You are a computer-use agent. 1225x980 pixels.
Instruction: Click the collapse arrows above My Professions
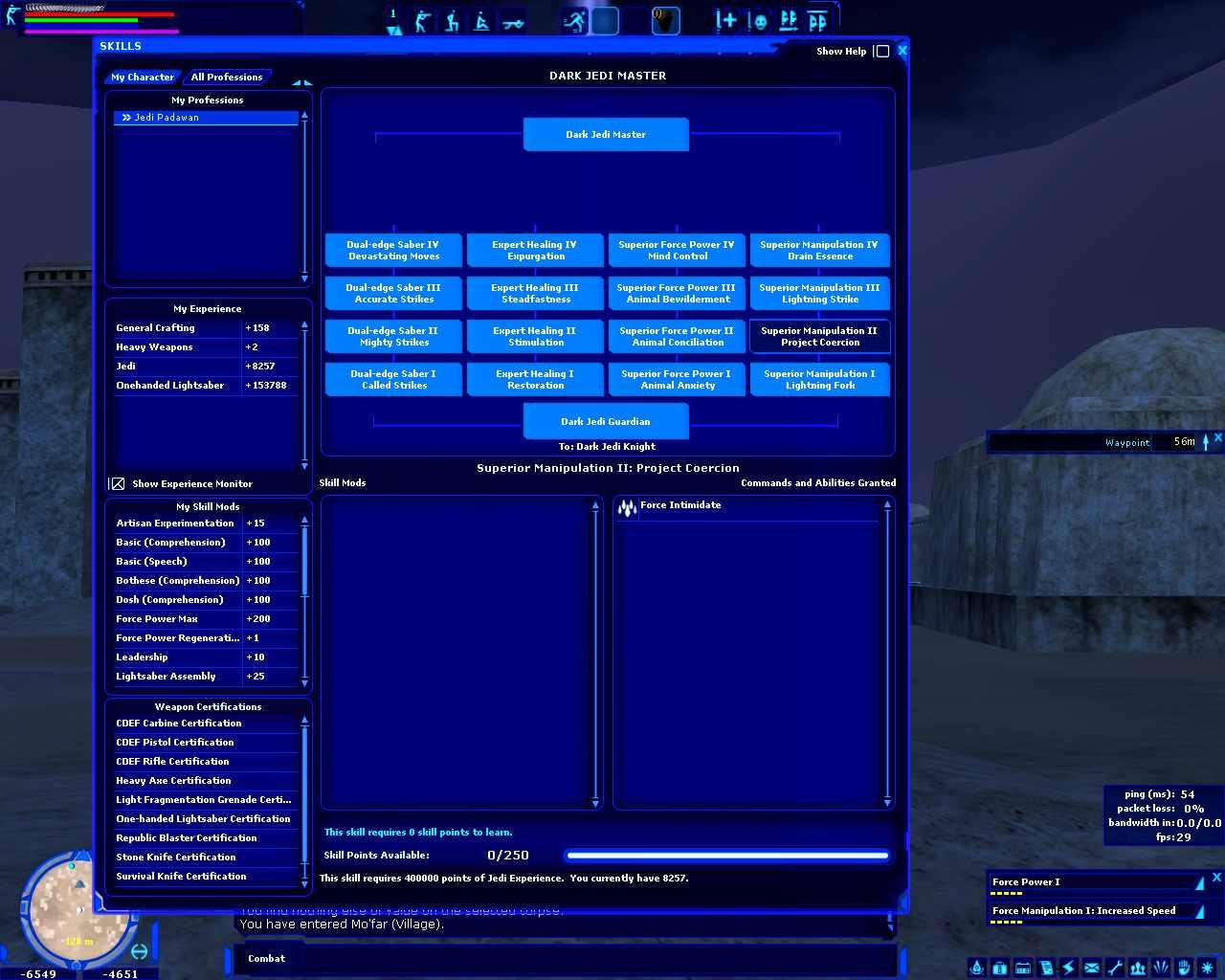[x=301, y=82]
